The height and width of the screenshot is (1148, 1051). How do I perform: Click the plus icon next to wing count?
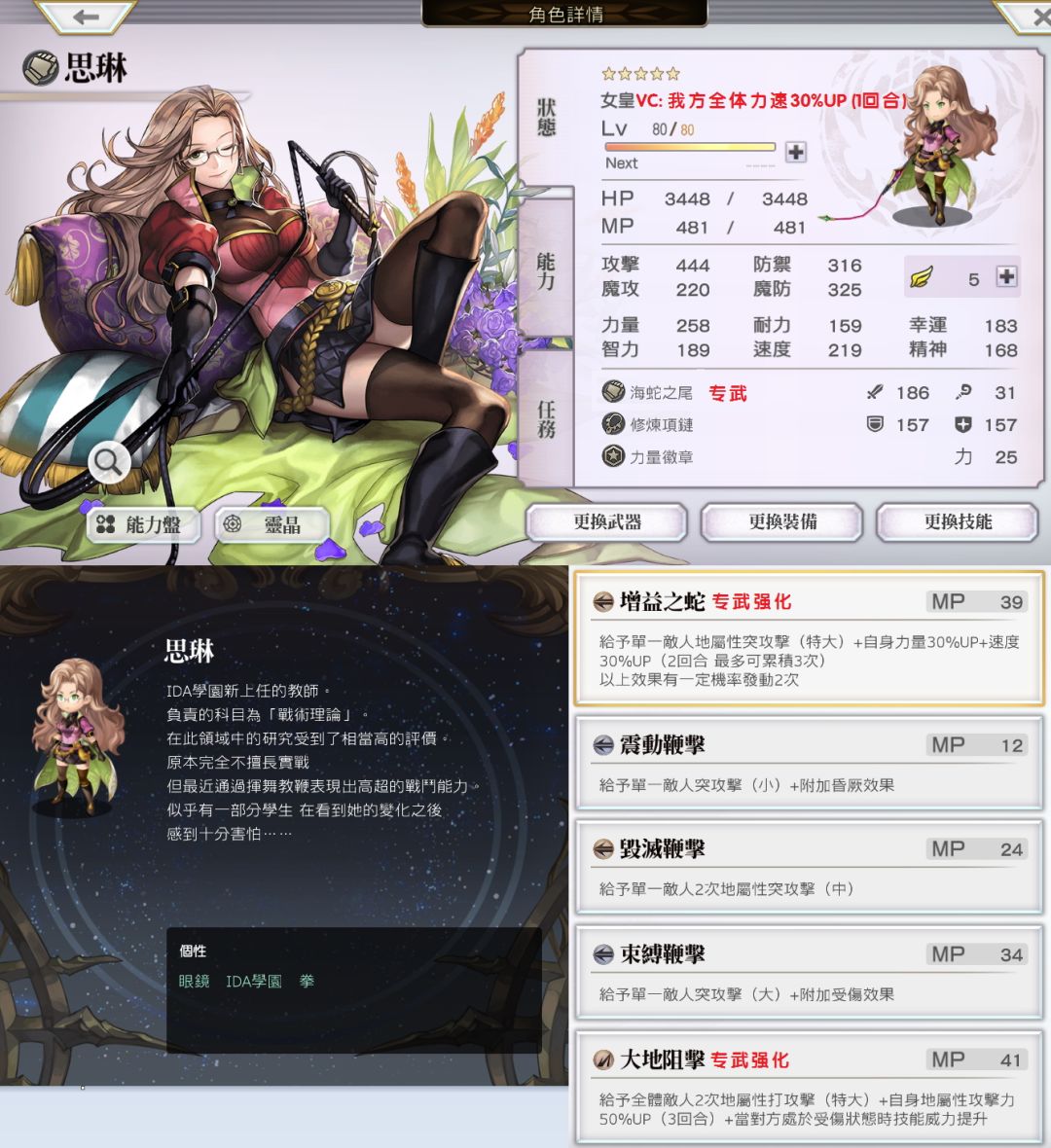pos(1006,276)
